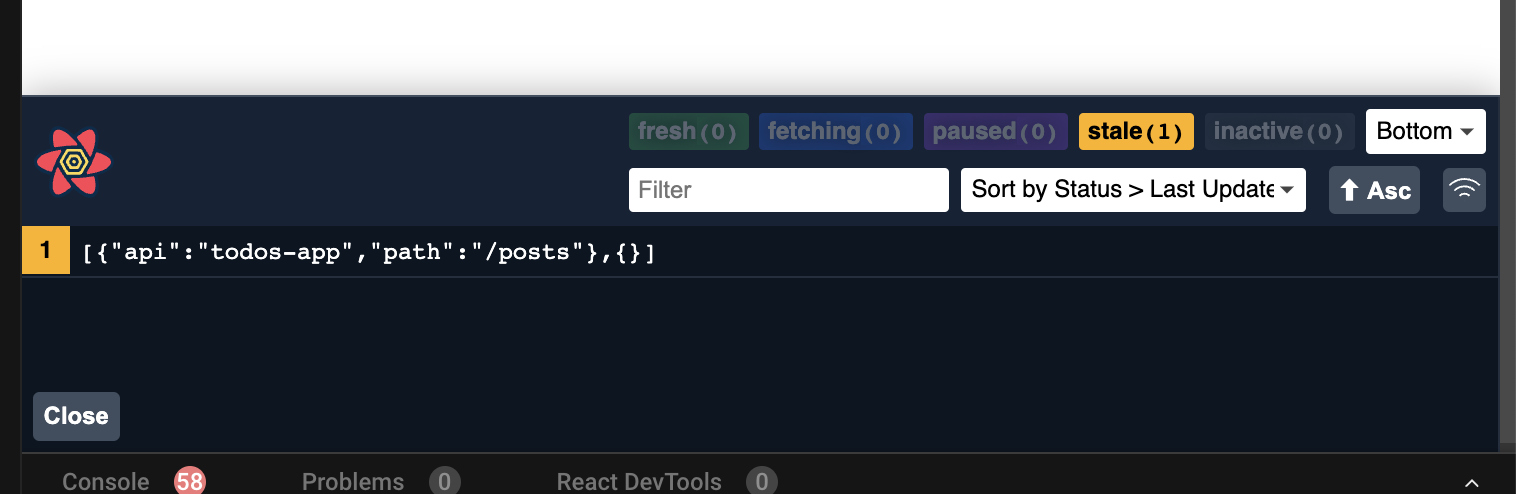Click the Console error count badge 58
The width and height of the screenshot is (1516, 494).
[x=189, y=482]
